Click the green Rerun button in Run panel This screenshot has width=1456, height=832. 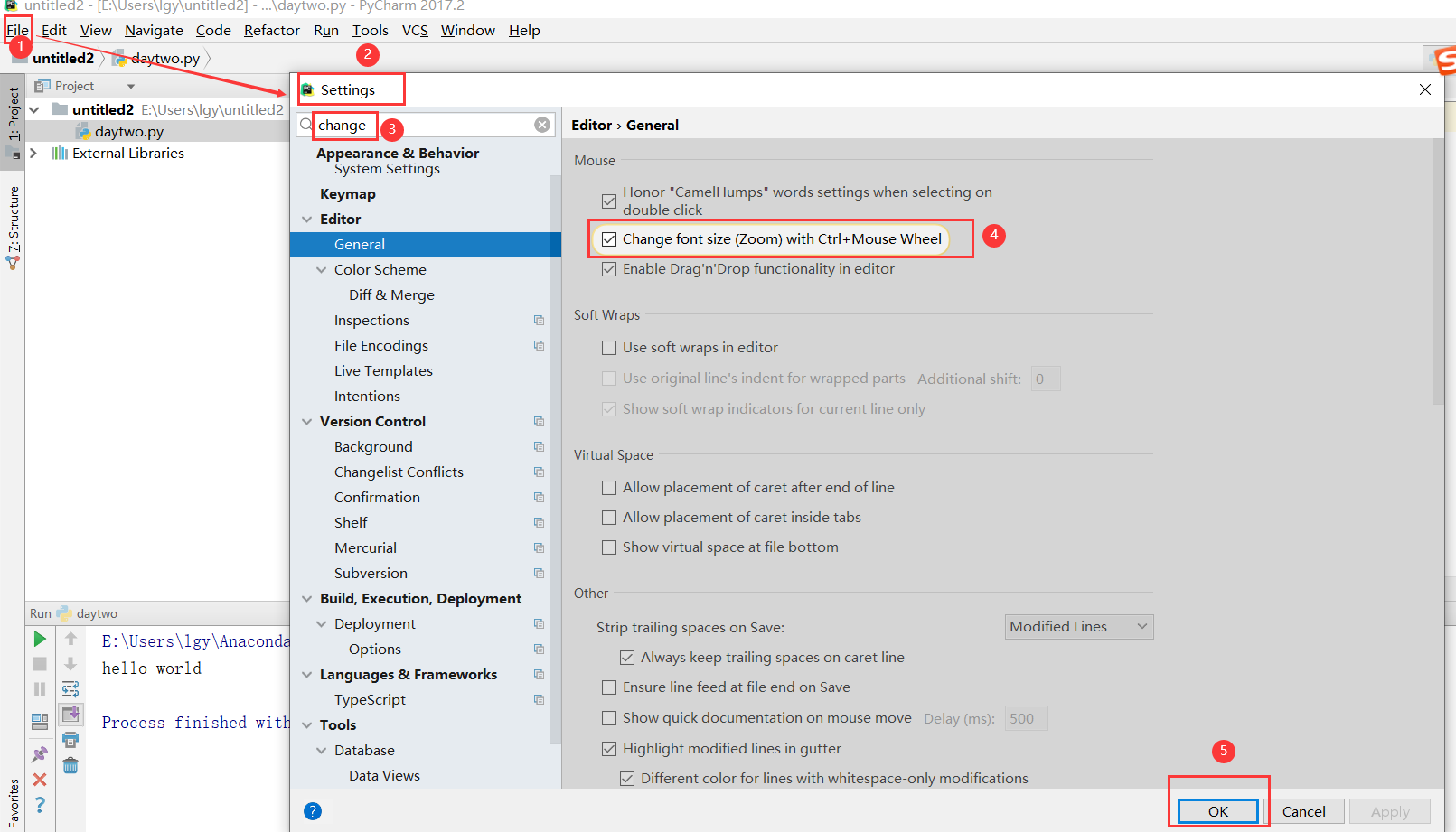[x=40, y=640]
